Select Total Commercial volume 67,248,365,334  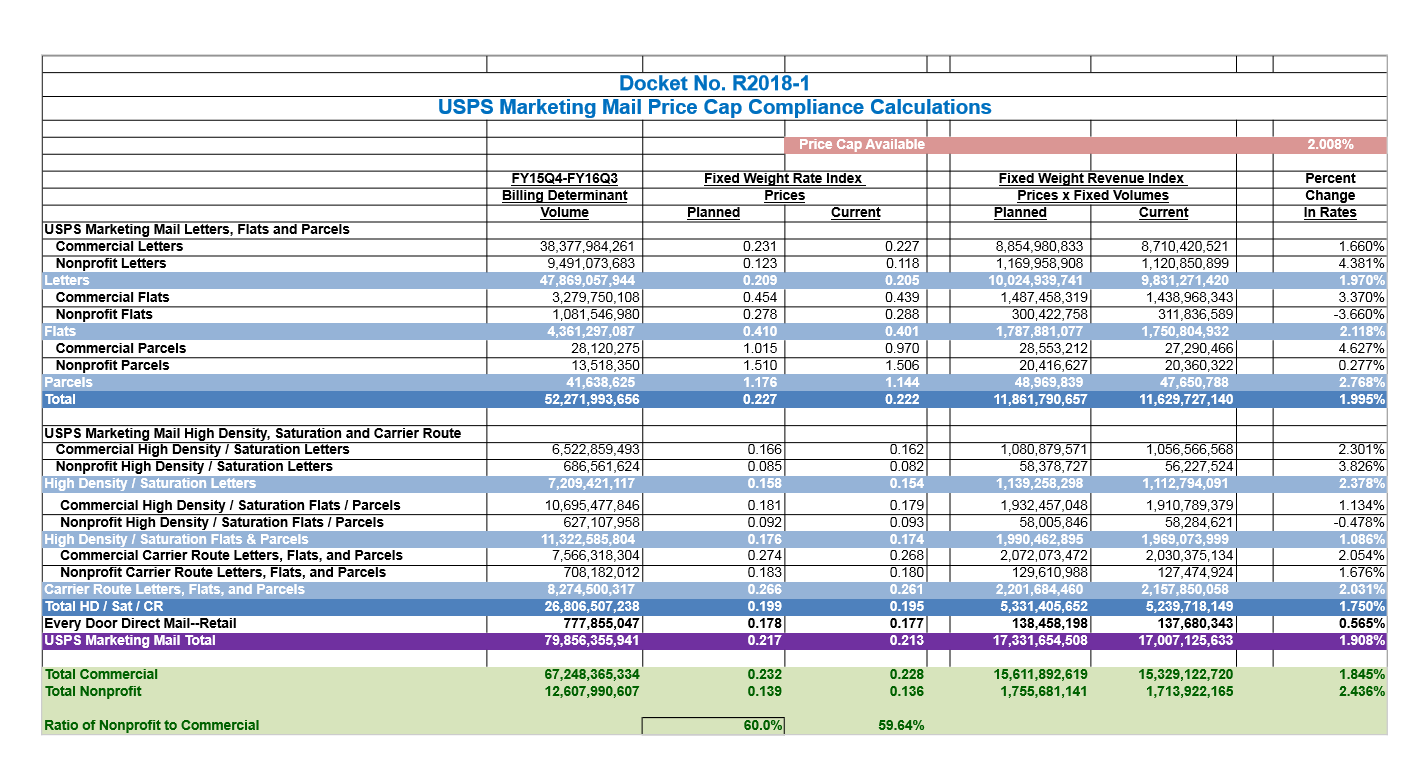coord(590,675)
